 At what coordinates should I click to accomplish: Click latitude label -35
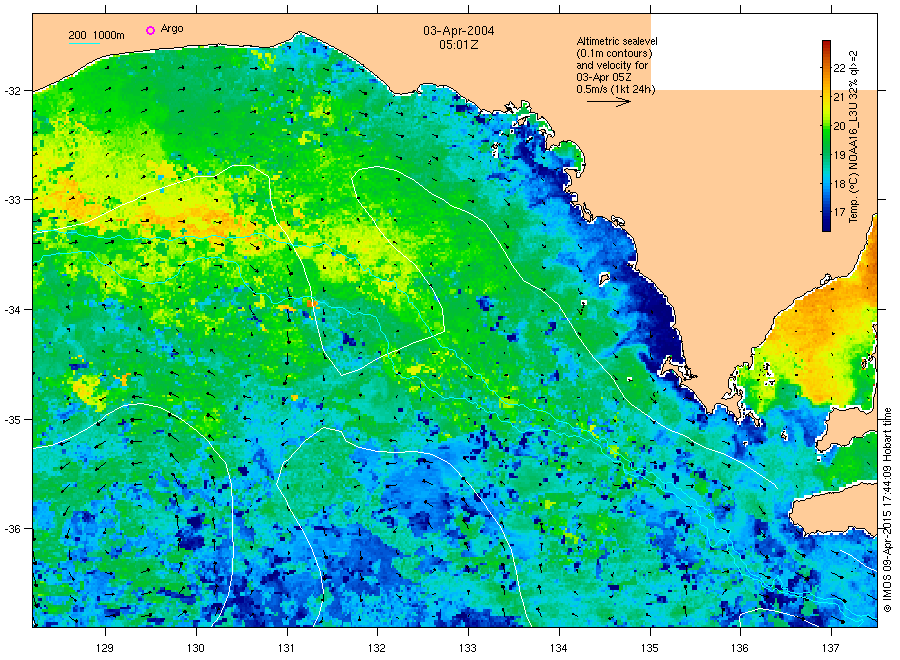[x=13, y=420]
